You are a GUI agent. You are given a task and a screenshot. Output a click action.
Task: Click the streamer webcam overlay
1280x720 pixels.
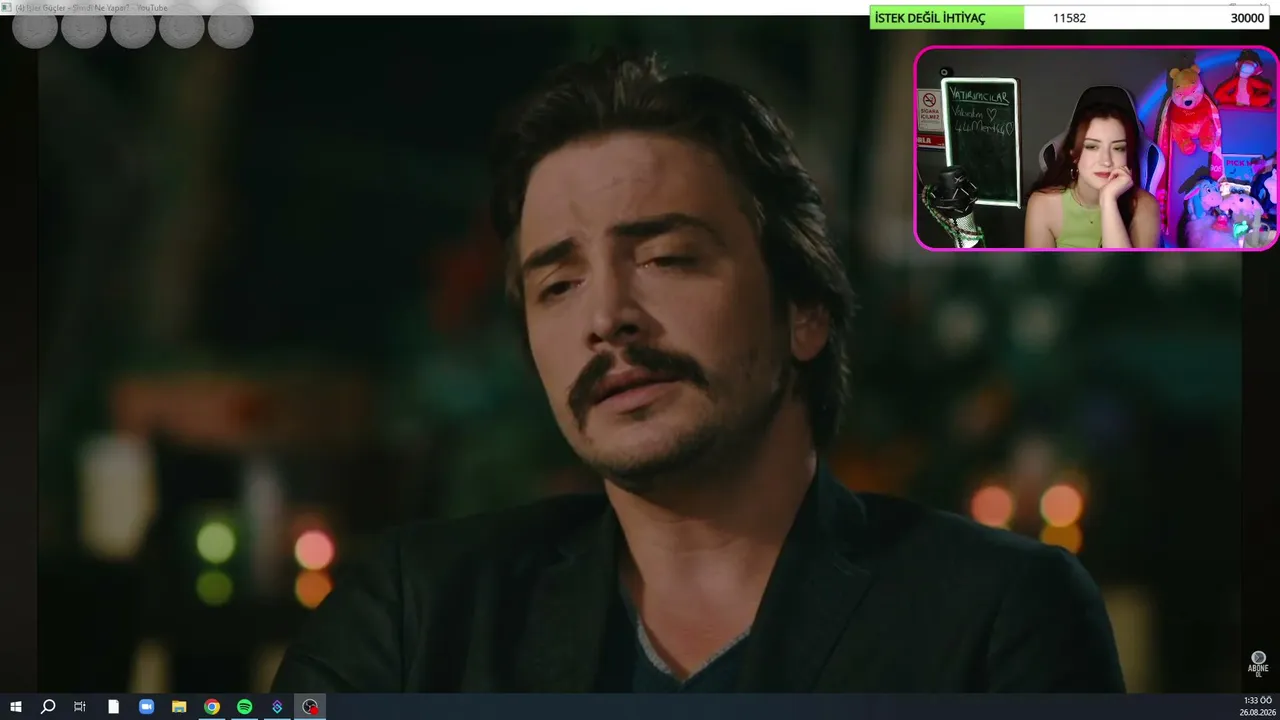coord(1097,148)
